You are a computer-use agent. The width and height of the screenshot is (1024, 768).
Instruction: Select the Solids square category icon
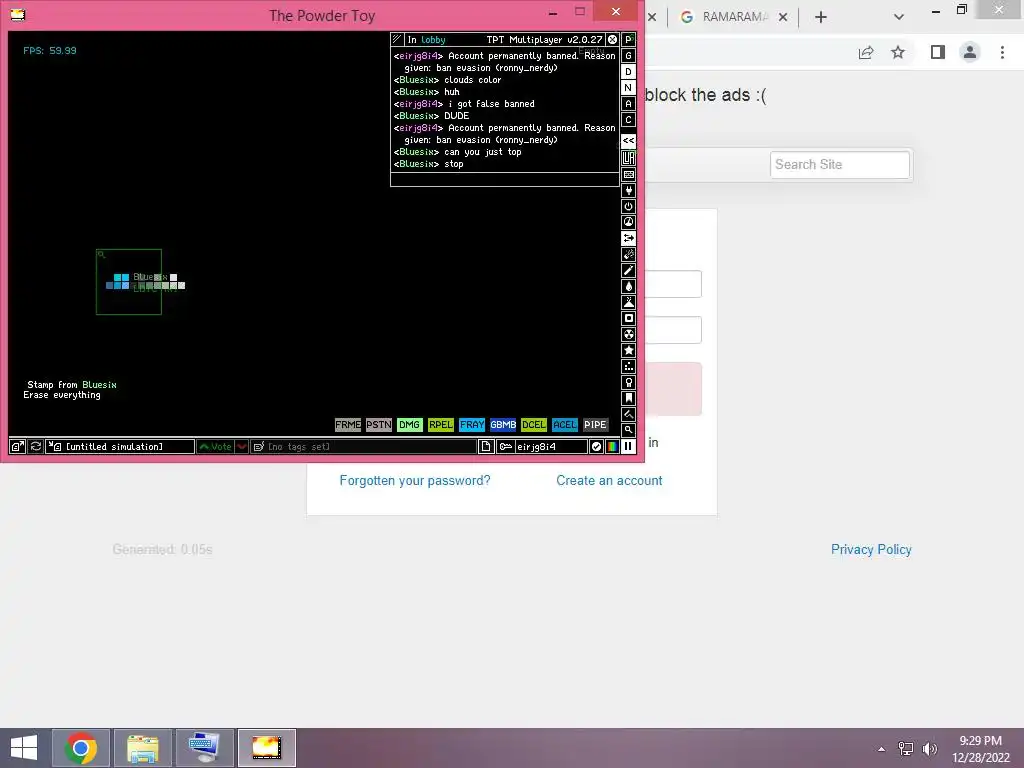(x=628, y=318)
